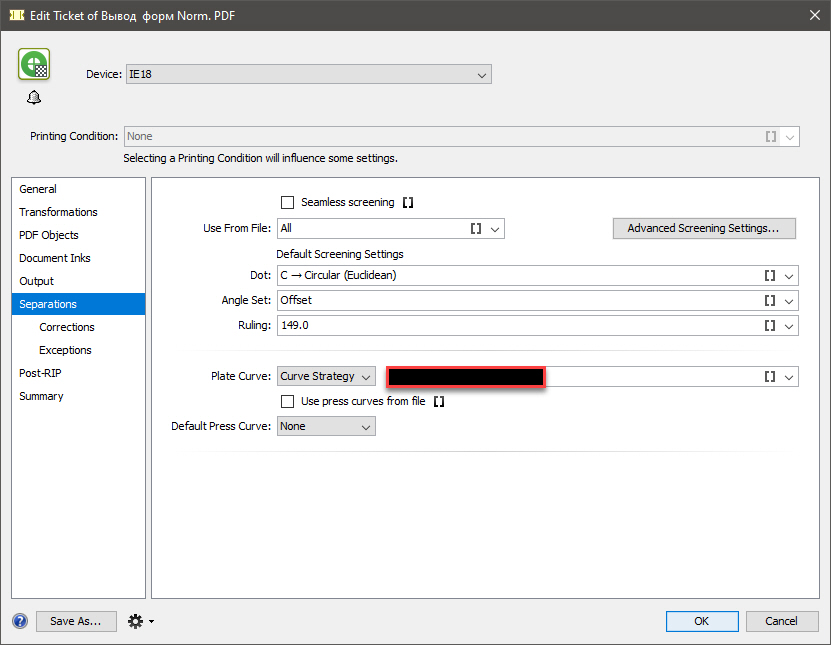Enable the Seamless screening checkbox
Image resolution: width=831 pixels, height=645 pixels.
tap(287, 202)
